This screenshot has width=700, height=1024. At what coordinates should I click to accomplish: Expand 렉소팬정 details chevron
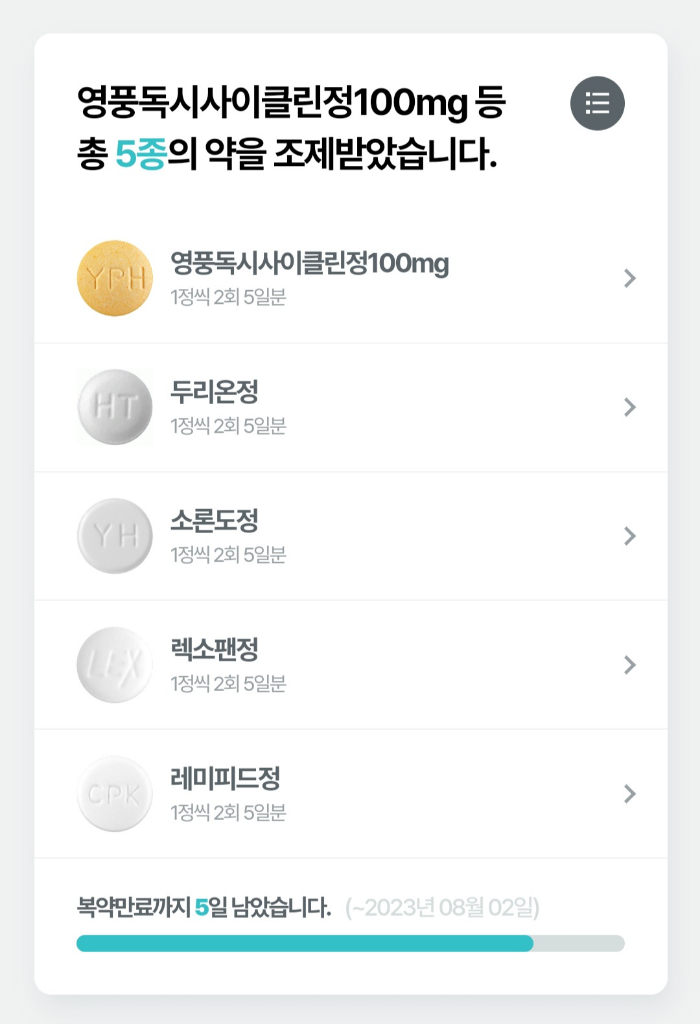pyautogui.click(x=629, y=665)
